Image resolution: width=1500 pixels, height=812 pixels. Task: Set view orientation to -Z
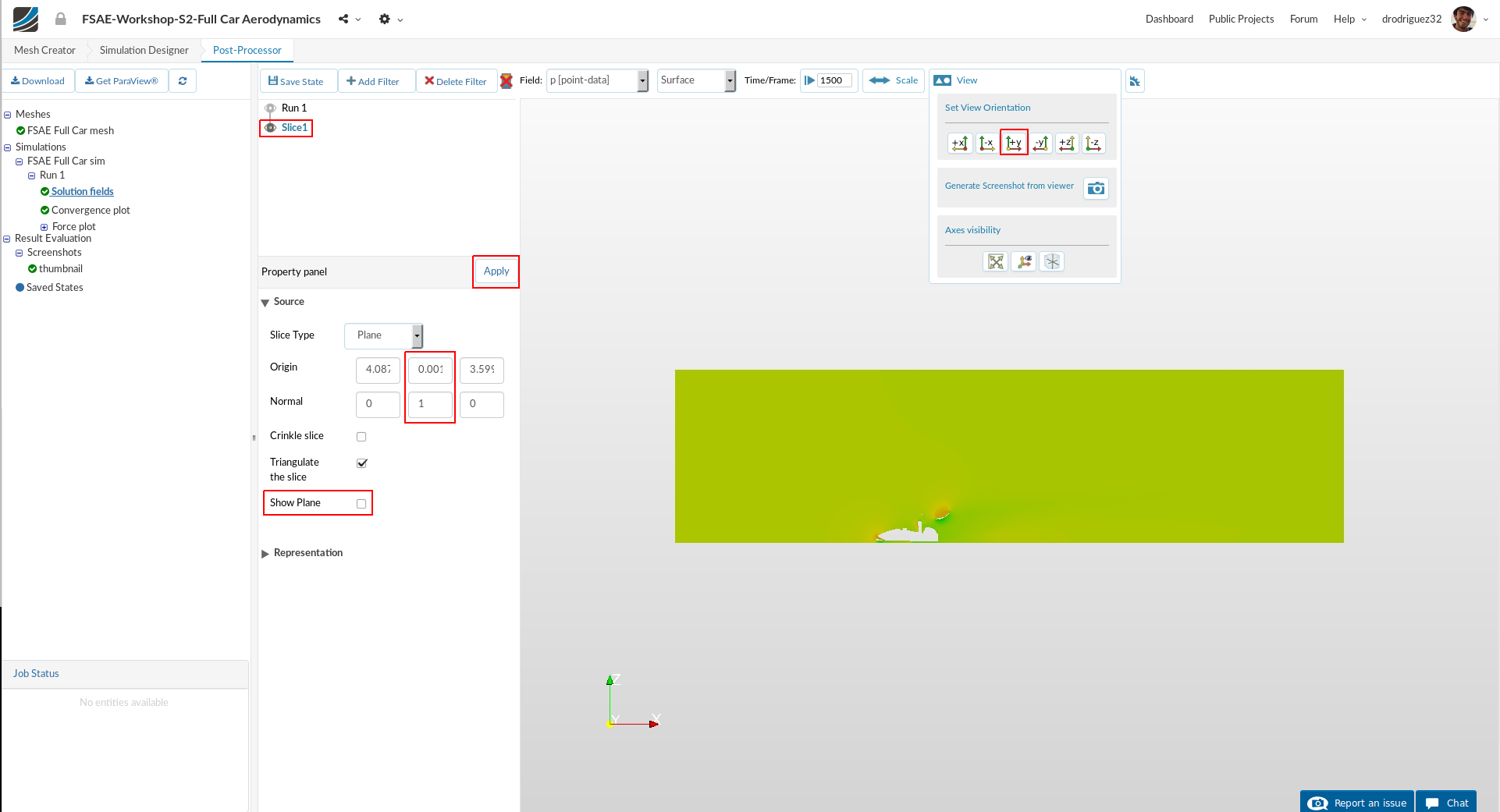pos(1093,144)
